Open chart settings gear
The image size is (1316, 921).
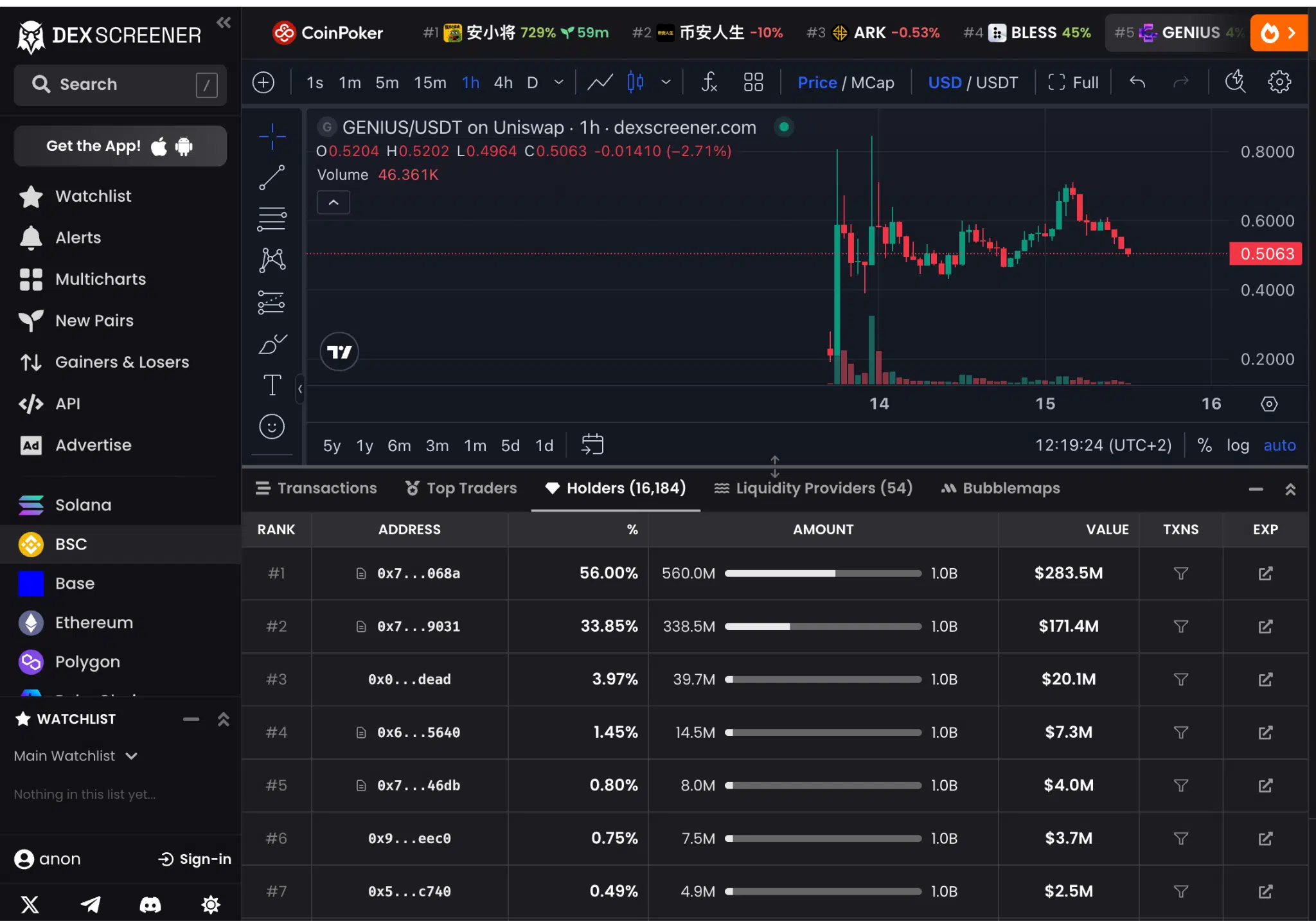point(1279,82)
